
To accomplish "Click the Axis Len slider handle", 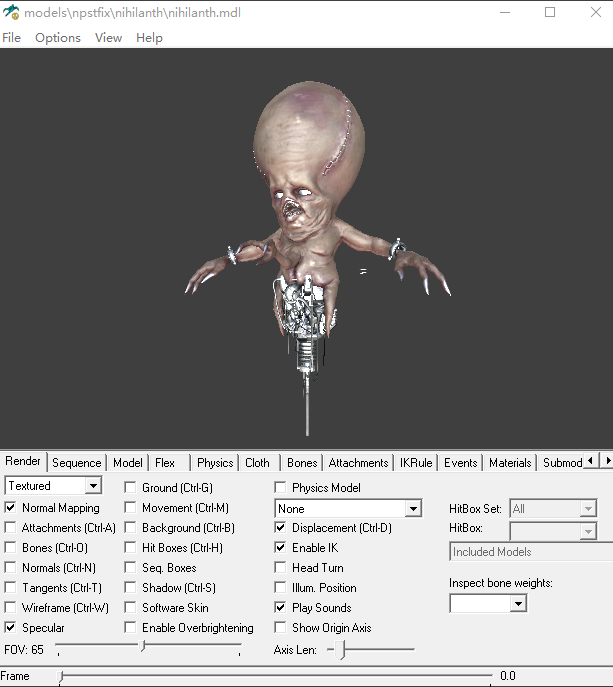I will coord(341,650).
